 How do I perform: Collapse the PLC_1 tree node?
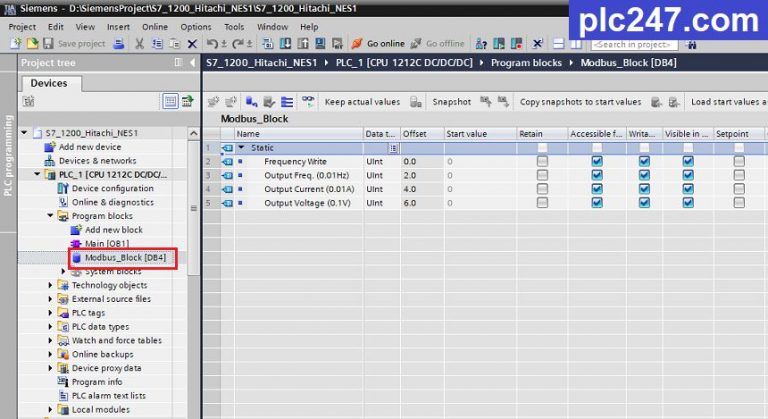[x=37, y=174]
